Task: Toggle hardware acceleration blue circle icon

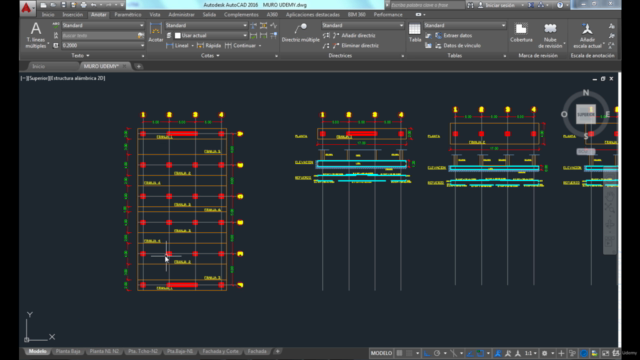Action: (584, 353)
